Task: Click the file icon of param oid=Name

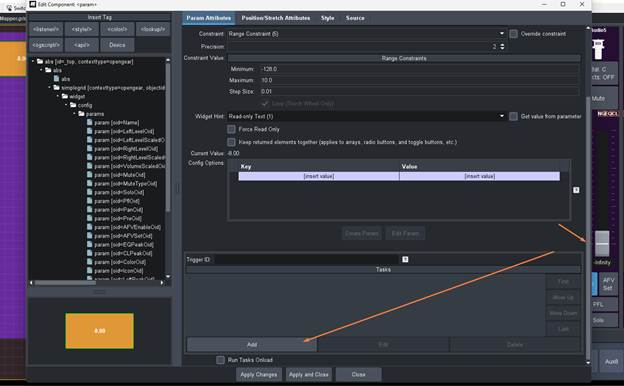Action: point(90,123)
